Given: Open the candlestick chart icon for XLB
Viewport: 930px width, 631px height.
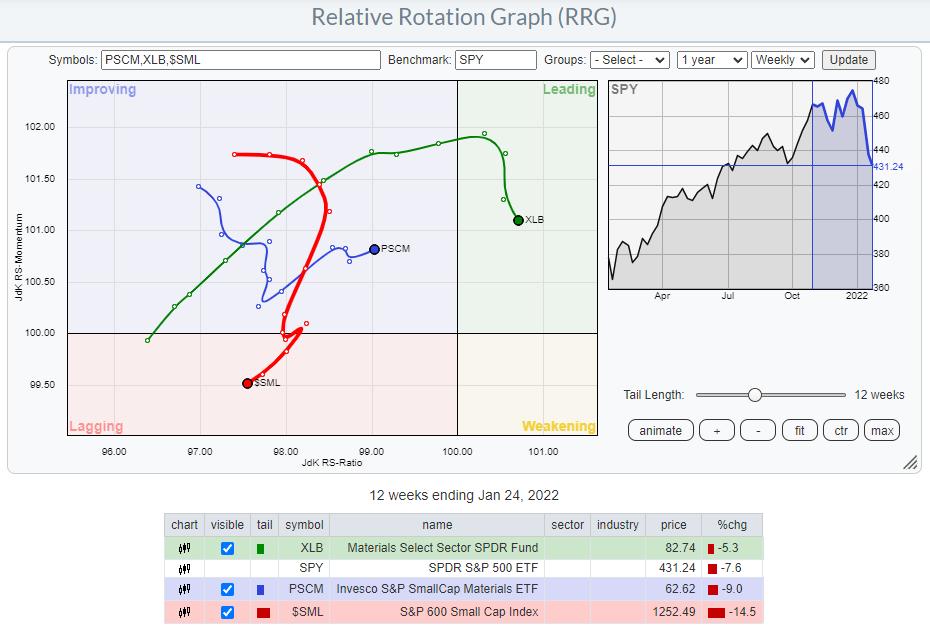Looking at the screenshot, I should coord(184,548).
